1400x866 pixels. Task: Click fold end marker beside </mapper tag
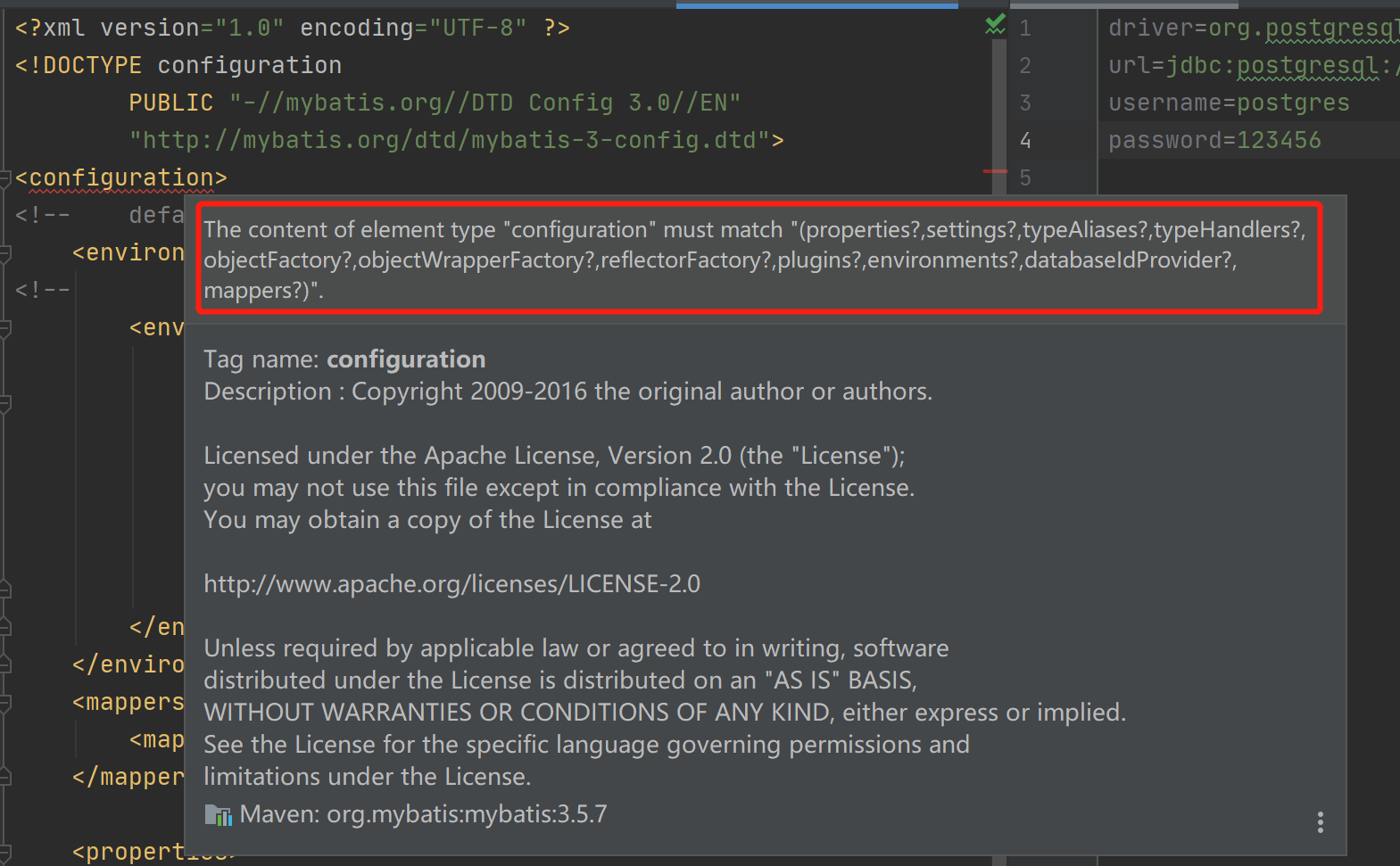[4, 778]
